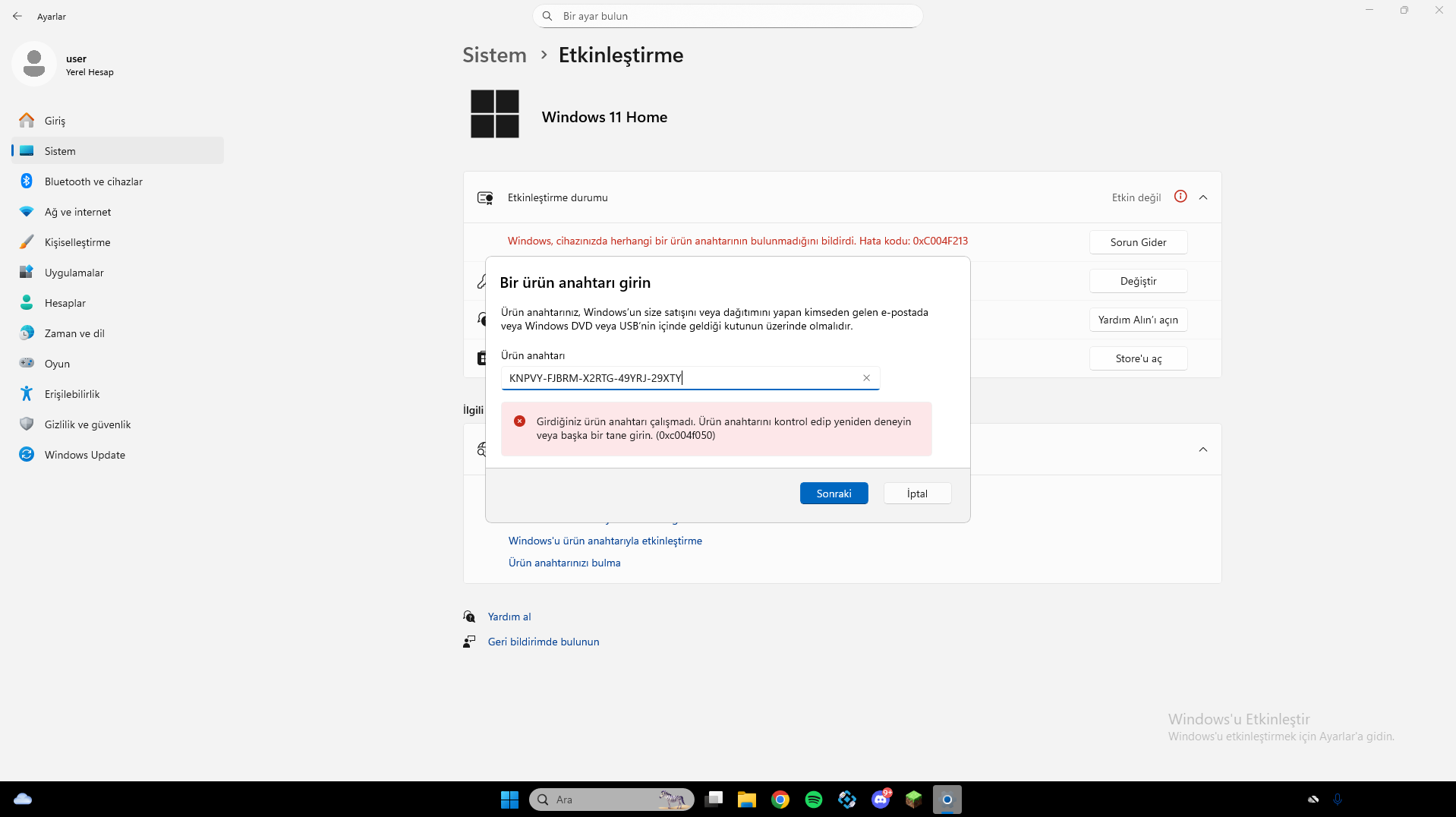Open the blue diamond app on taskbar
This screenshot has height=817, width=1456.
point(847,800)
